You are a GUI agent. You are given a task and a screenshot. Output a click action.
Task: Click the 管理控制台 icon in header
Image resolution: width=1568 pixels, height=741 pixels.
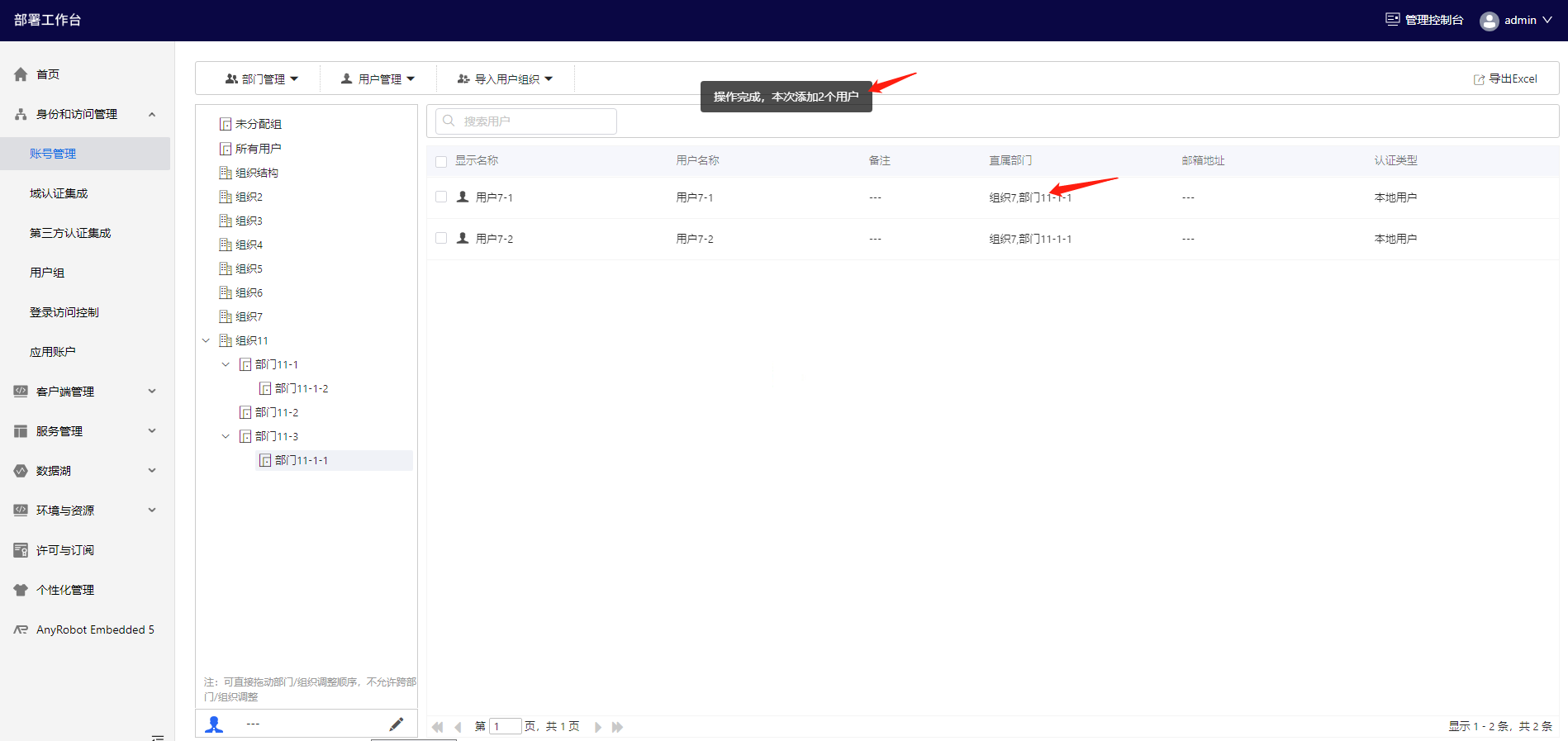[x=1393, y=20]
